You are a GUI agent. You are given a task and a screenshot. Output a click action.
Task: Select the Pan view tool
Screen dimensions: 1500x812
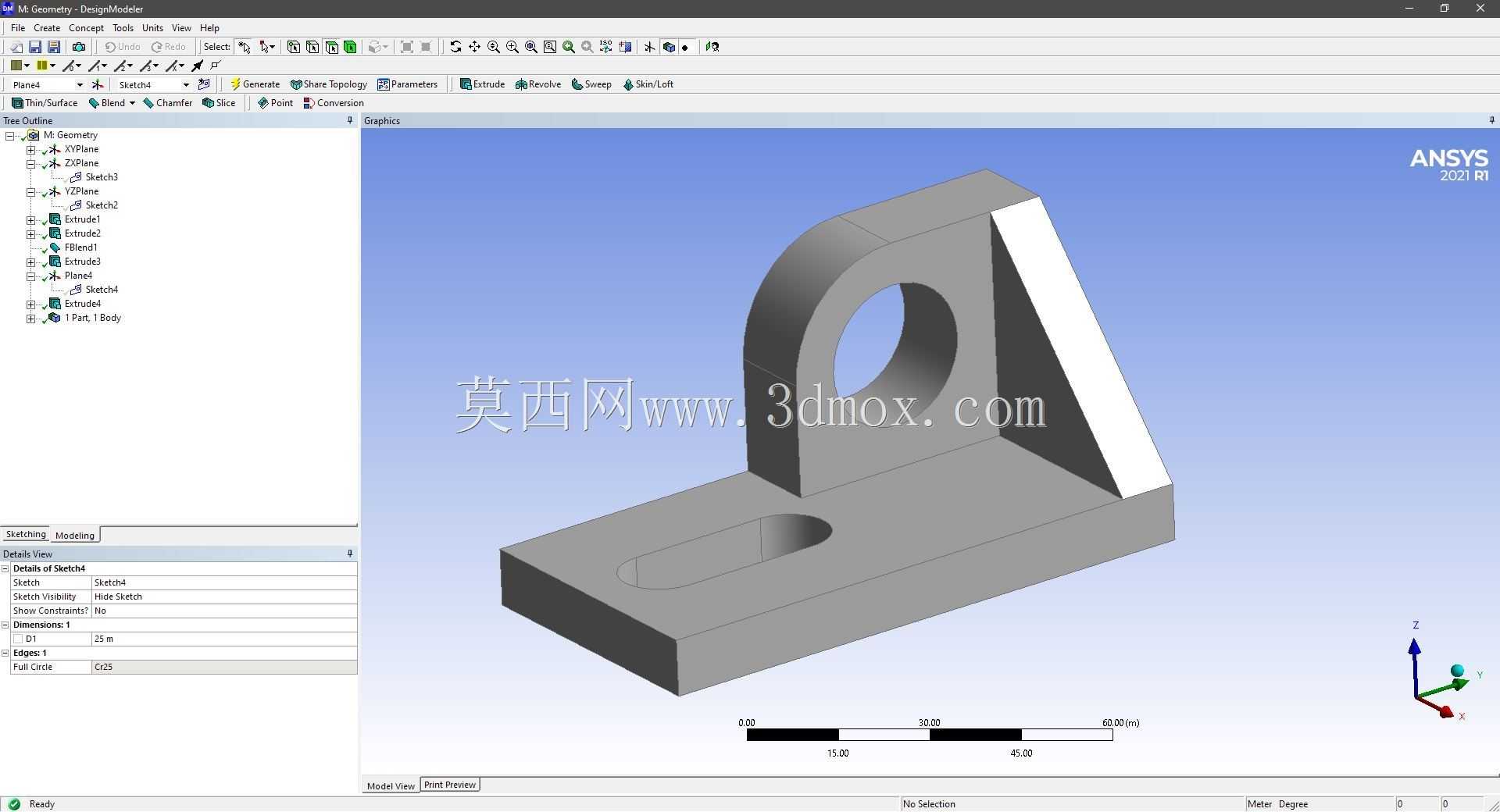[x=474, y=47]
